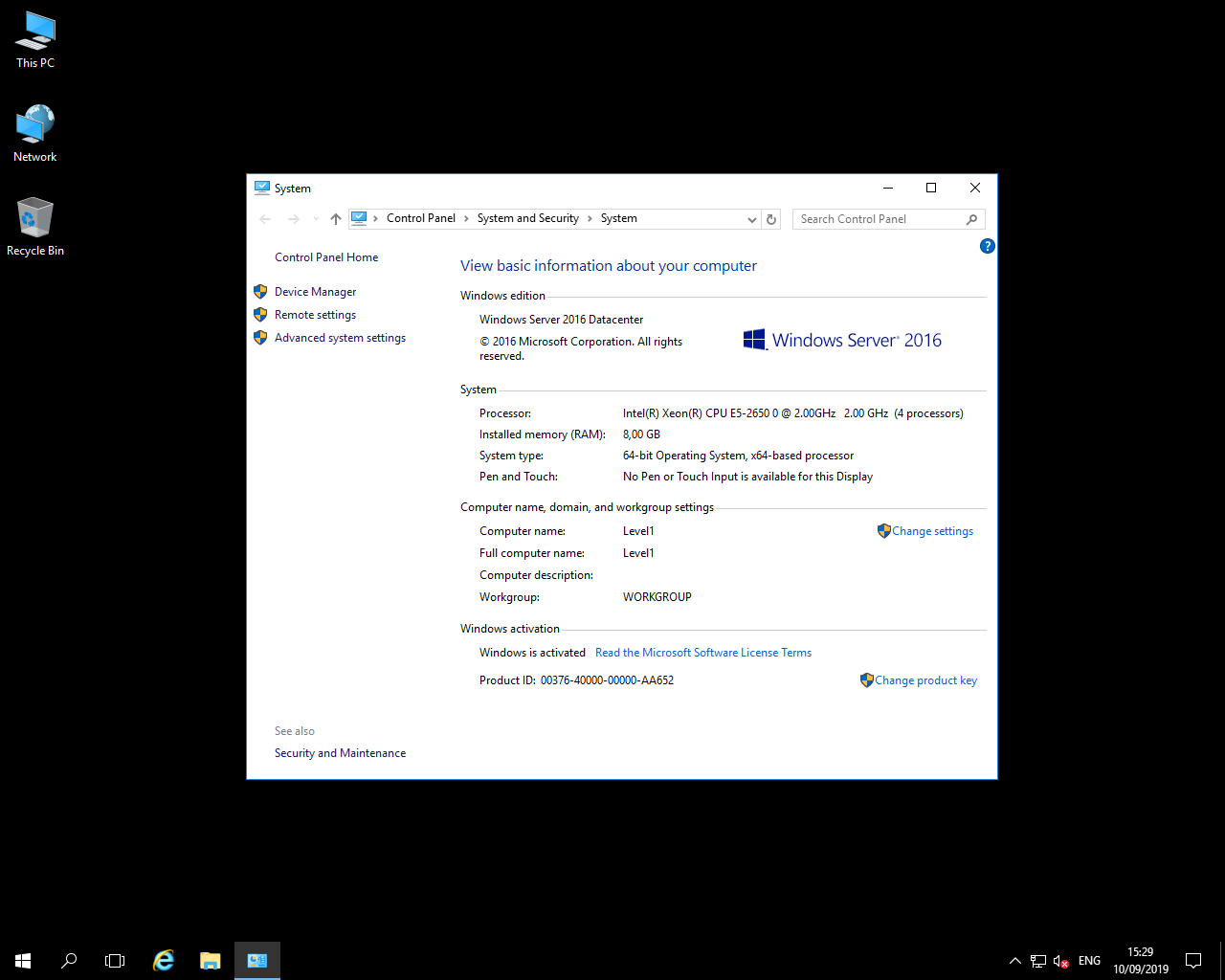Viewport: 1225px width, 980px height.
Task: Open the blue Help question mark icon
Action: pos(987,246)
